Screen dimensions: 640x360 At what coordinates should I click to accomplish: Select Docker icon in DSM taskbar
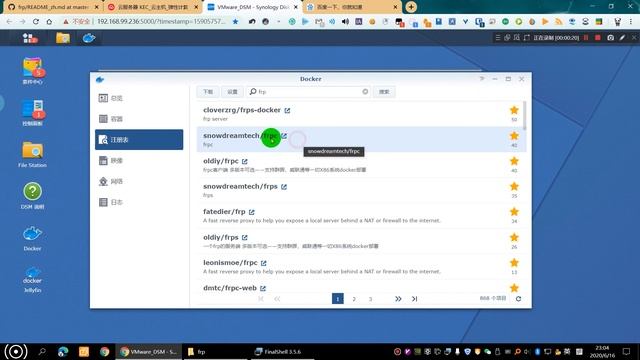(89, 38)
